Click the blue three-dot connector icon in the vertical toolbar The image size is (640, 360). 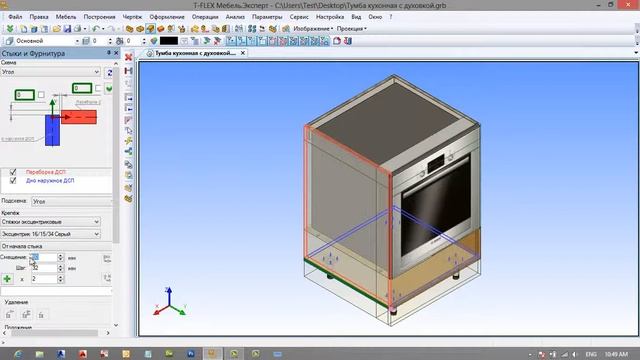pos(129,151)
